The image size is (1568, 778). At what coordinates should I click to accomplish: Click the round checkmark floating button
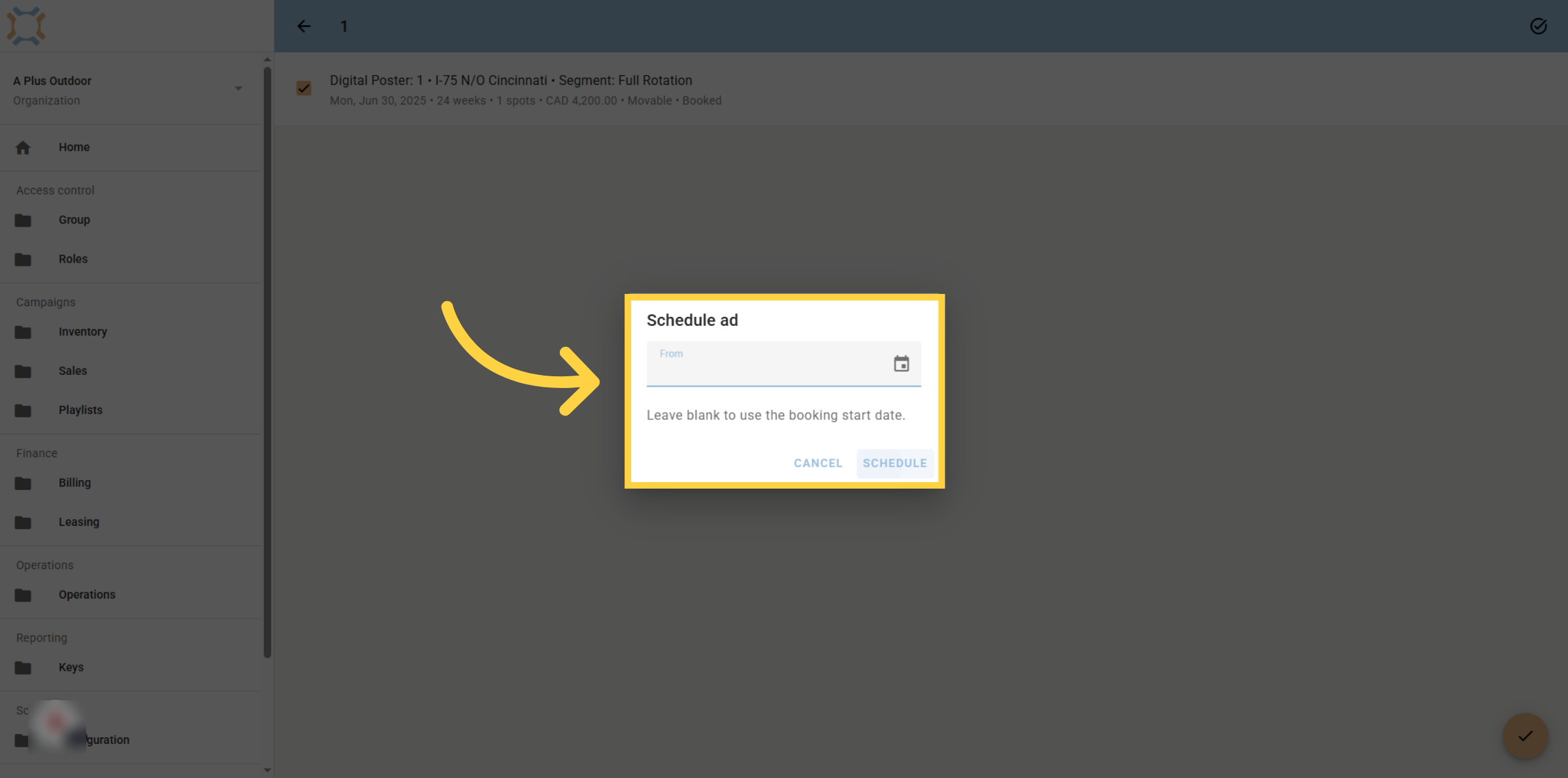pyautogui.click(x=1525, y=736)
